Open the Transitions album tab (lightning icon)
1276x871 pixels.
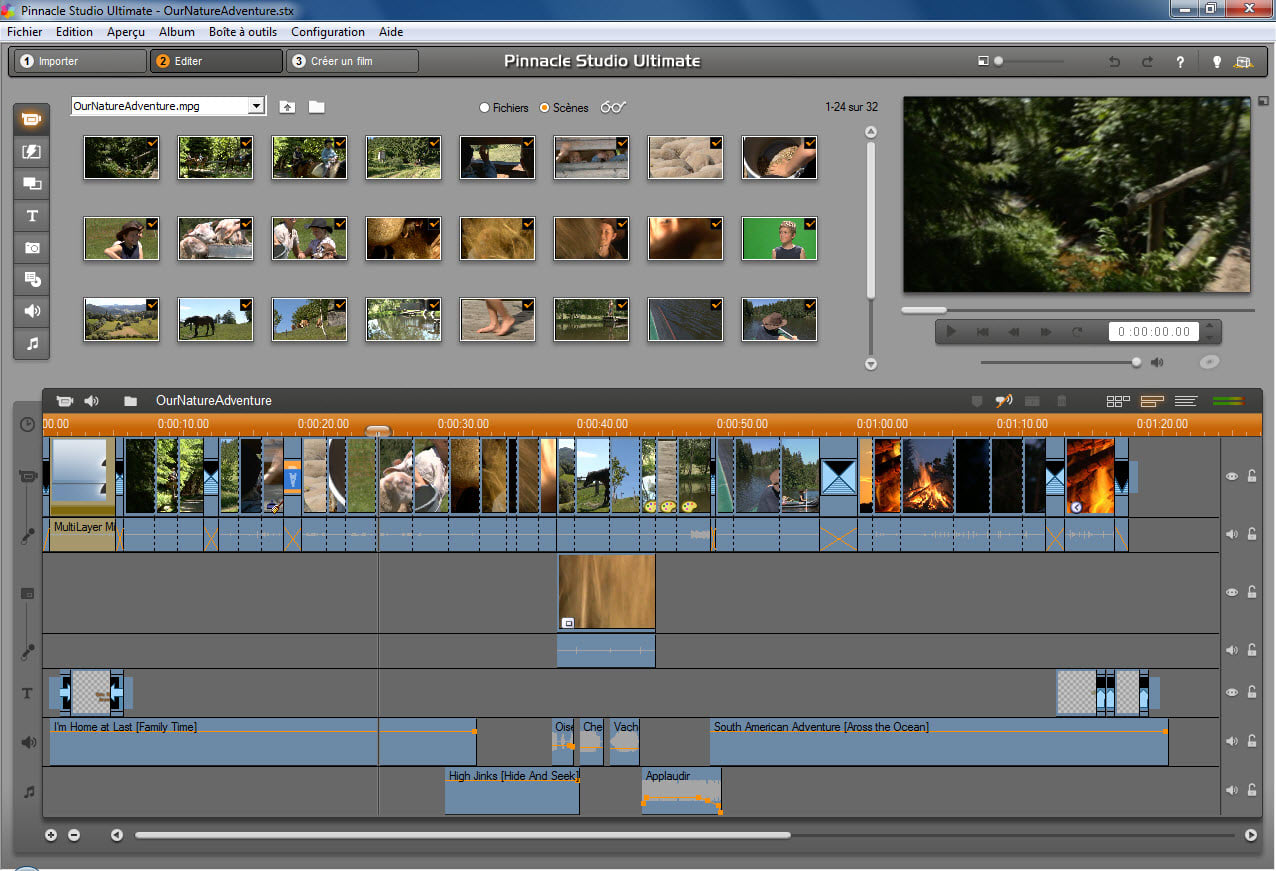(x=31, y=152)
